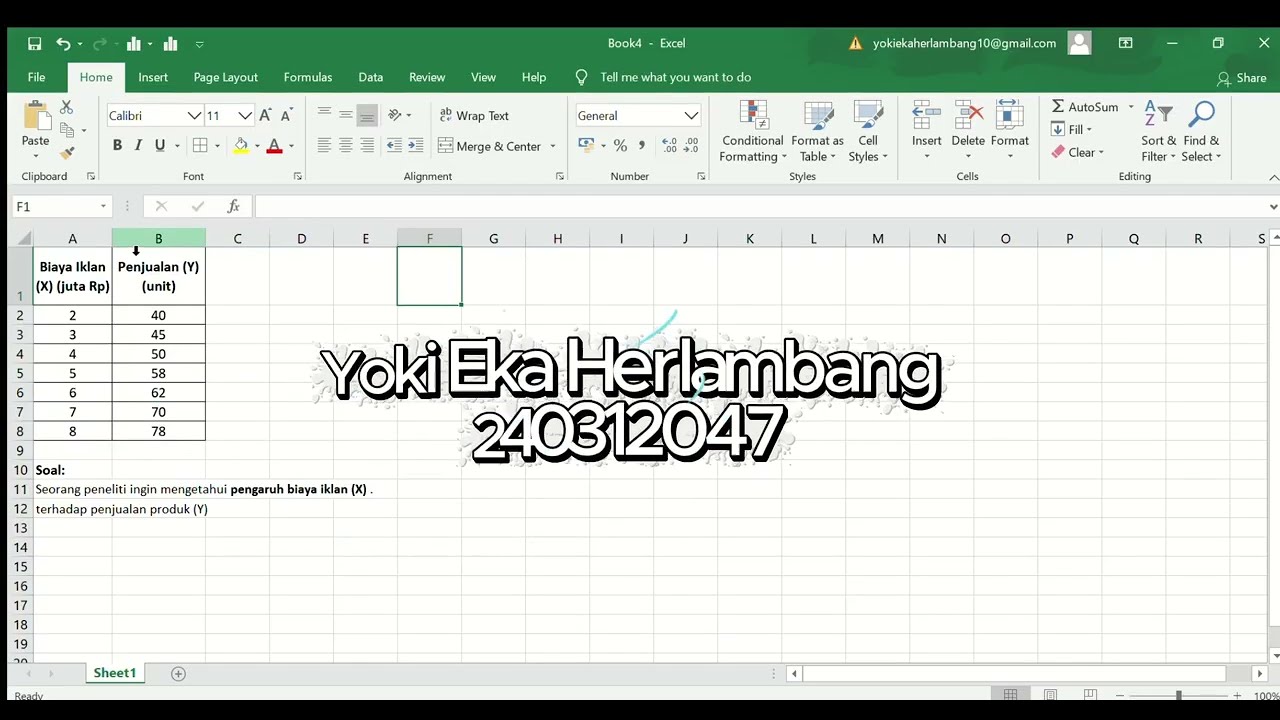Click Decrease Decimal icon
The image size is (1280, 720).
tap(692, 146)
